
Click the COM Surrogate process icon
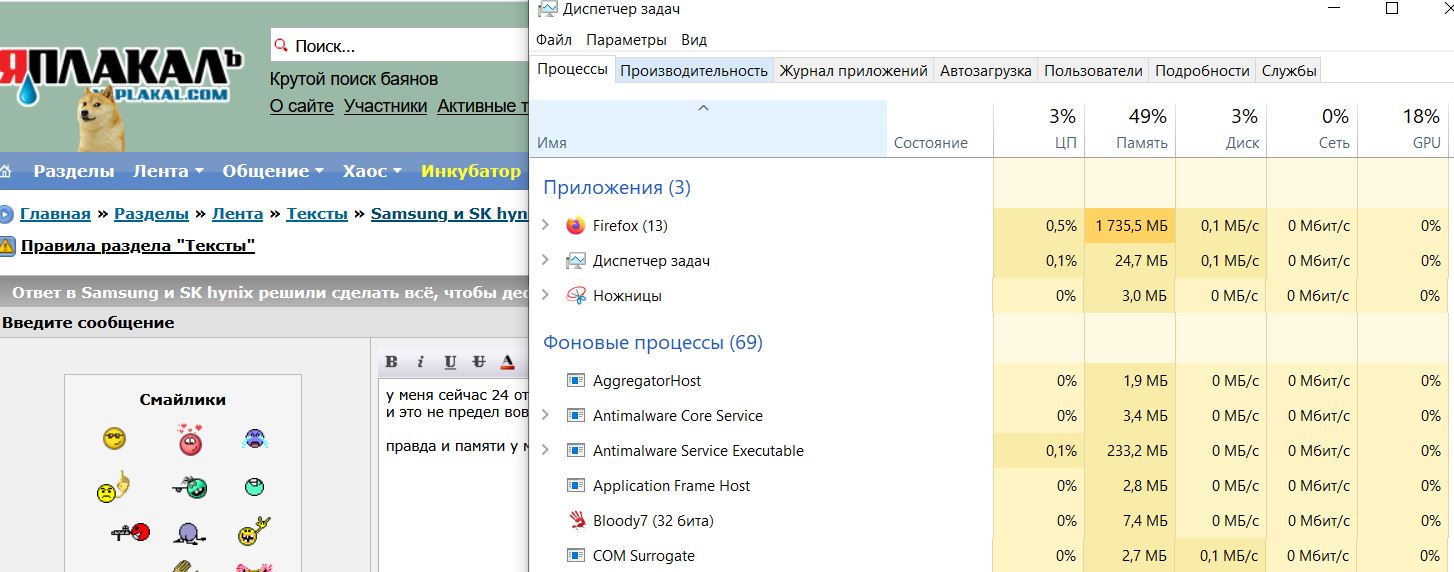575,556
